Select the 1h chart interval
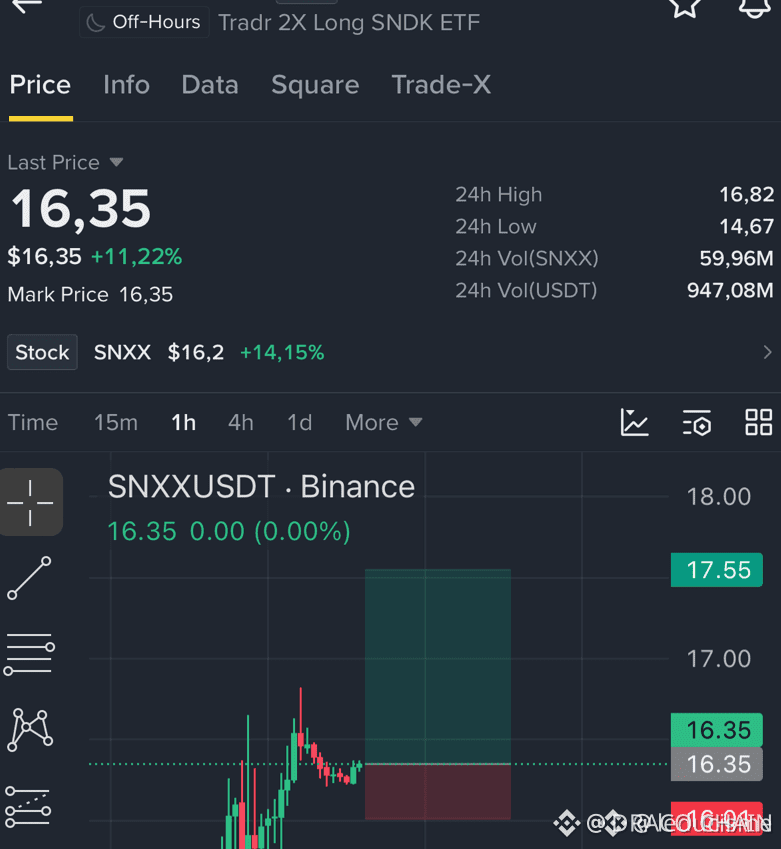Screen dimensions: 781x849 [x=184, y=422]
